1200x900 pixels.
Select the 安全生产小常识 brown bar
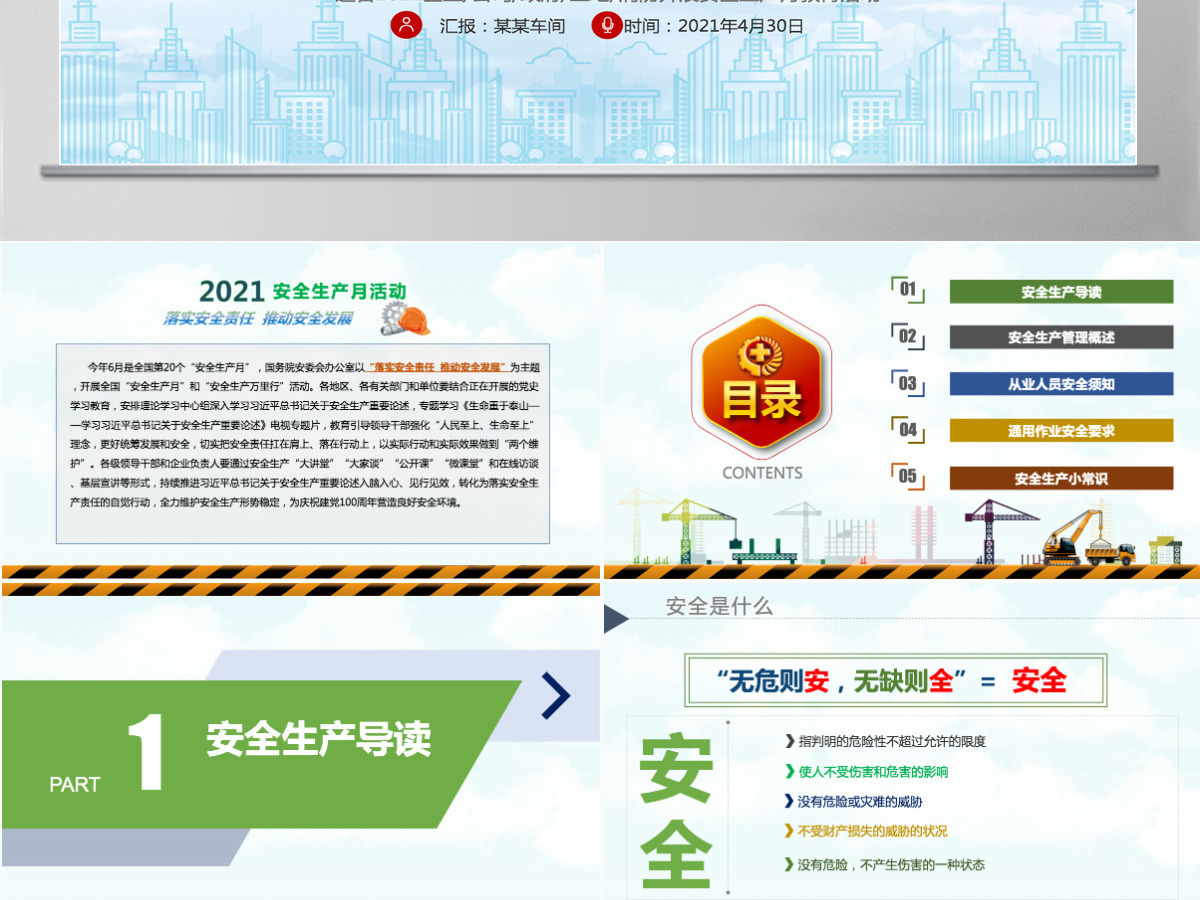[x=1061, y=478]
